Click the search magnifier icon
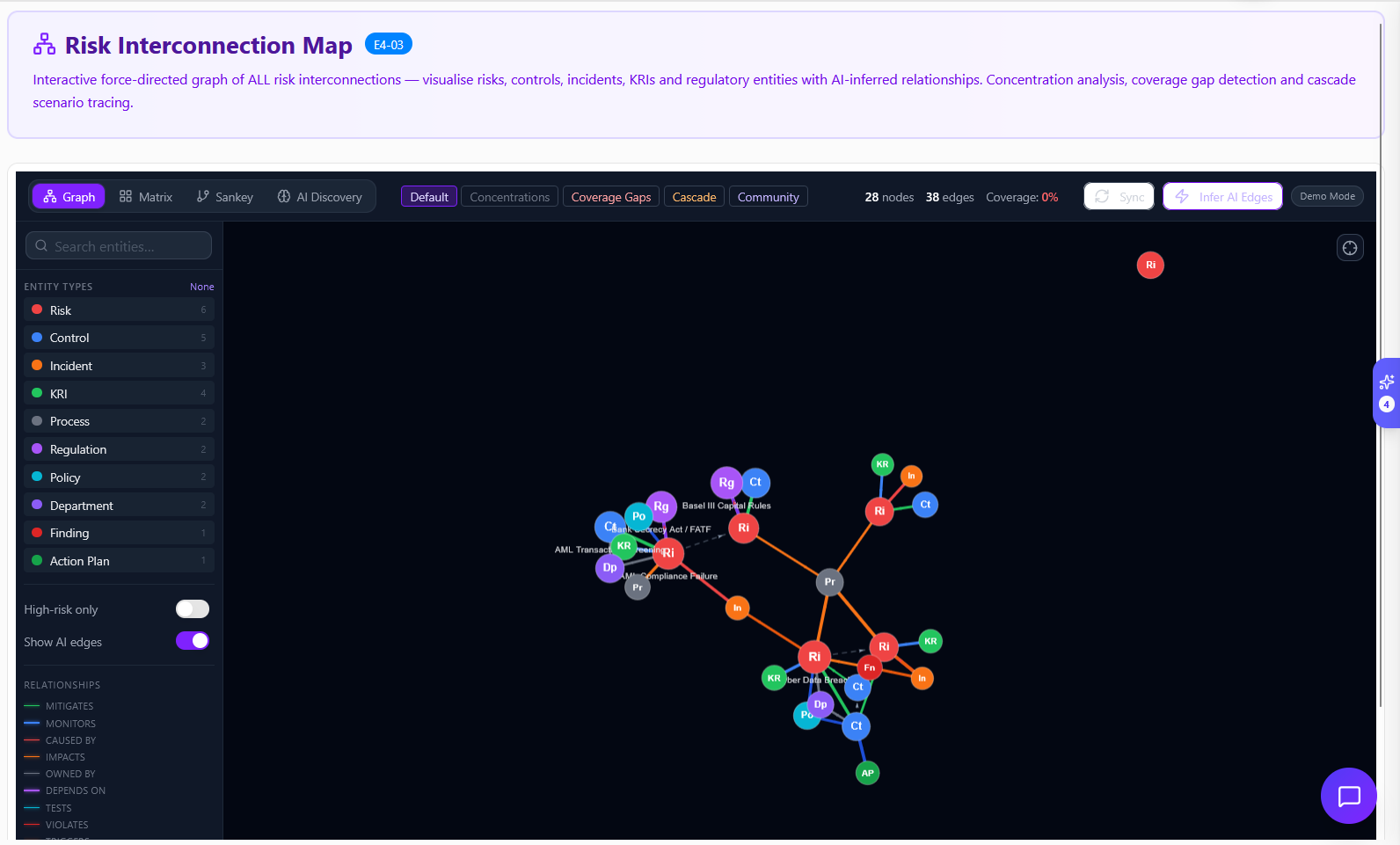Image resolution: width=1400 pixels, height=845 pixels. tap(41, 246)
